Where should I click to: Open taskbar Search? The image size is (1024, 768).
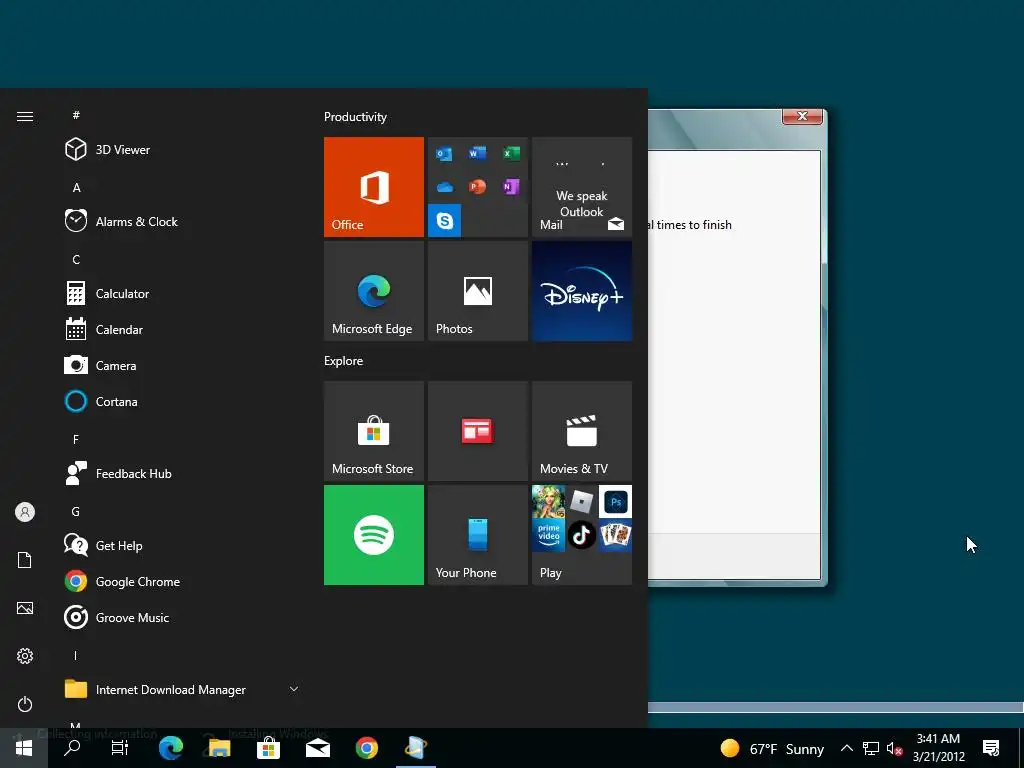click(72, 748)
